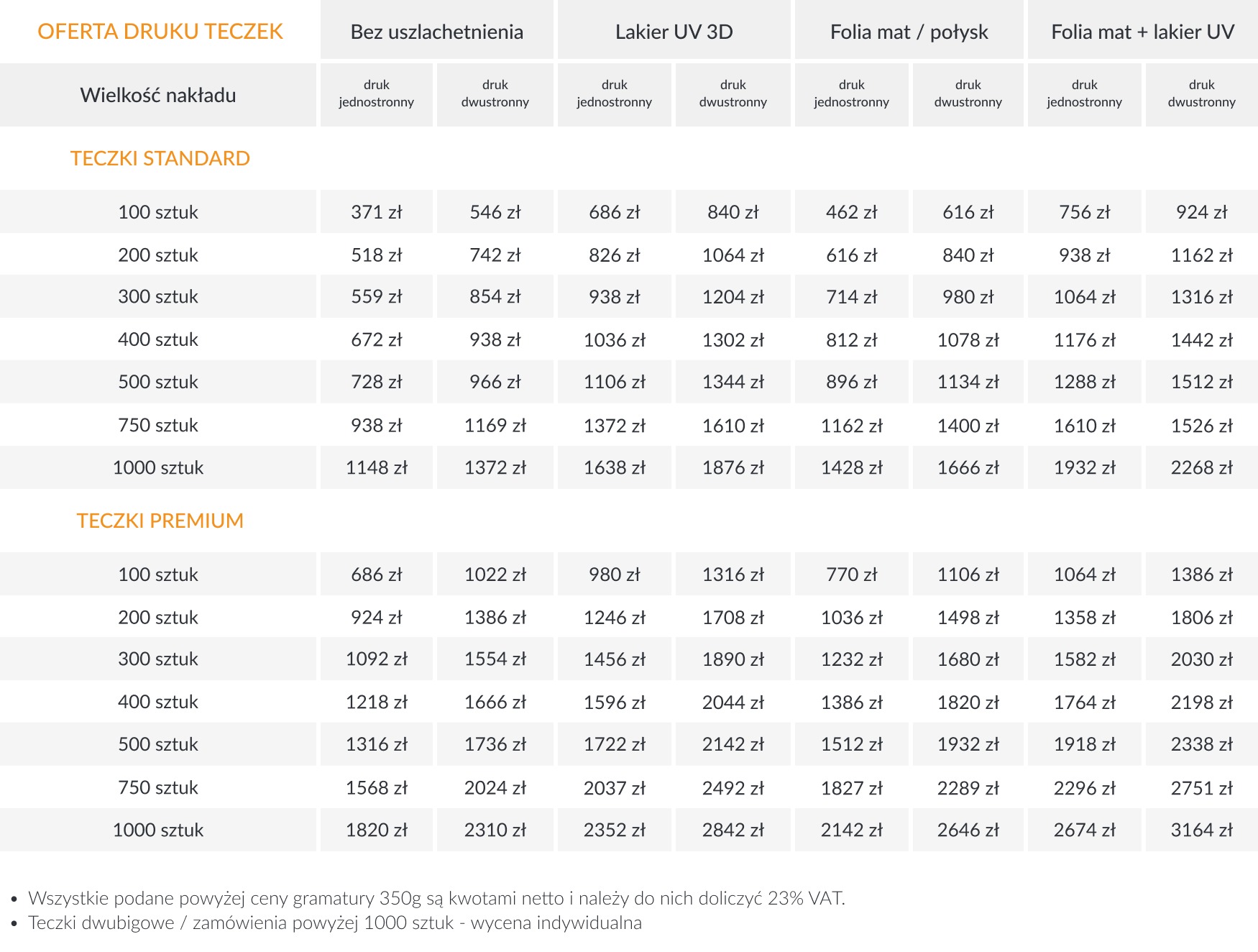Select the 2751 zł price cell
The image size is (1258, 952).
1201,787
